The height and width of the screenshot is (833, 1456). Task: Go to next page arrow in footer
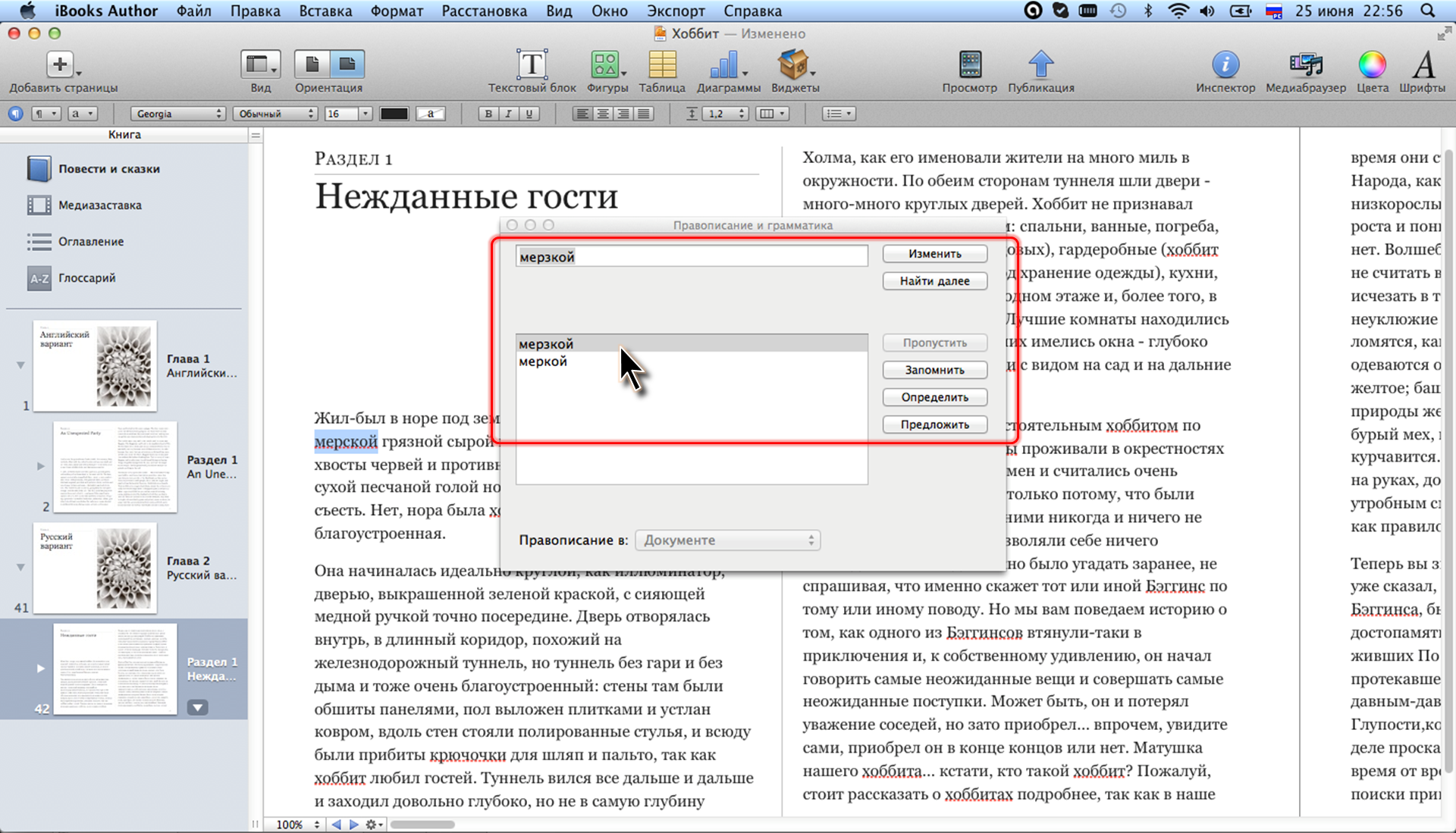pos(353,824)
